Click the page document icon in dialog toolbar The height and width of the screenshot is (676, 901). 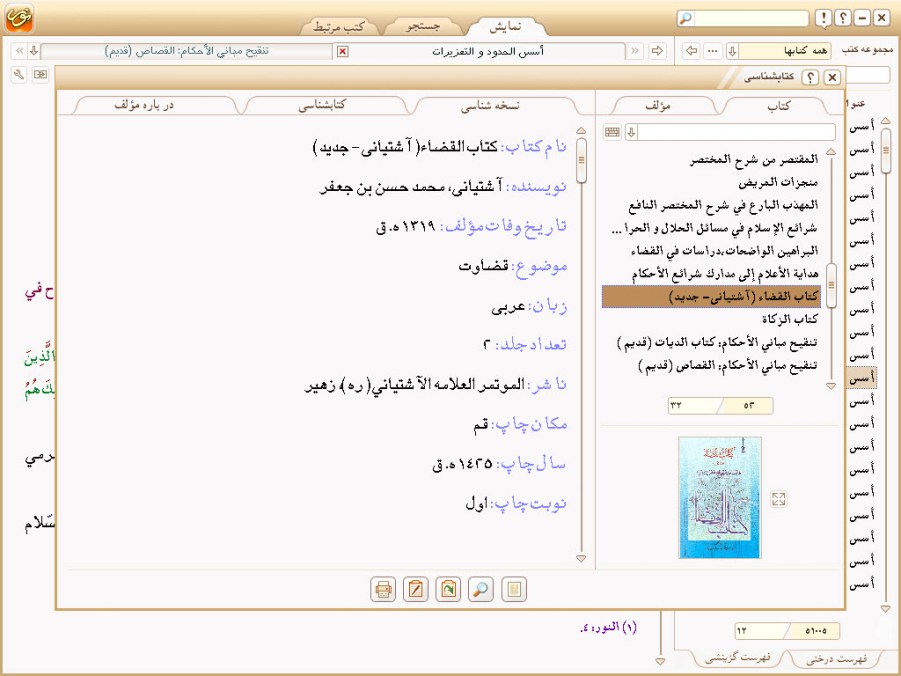coord(514,589)
